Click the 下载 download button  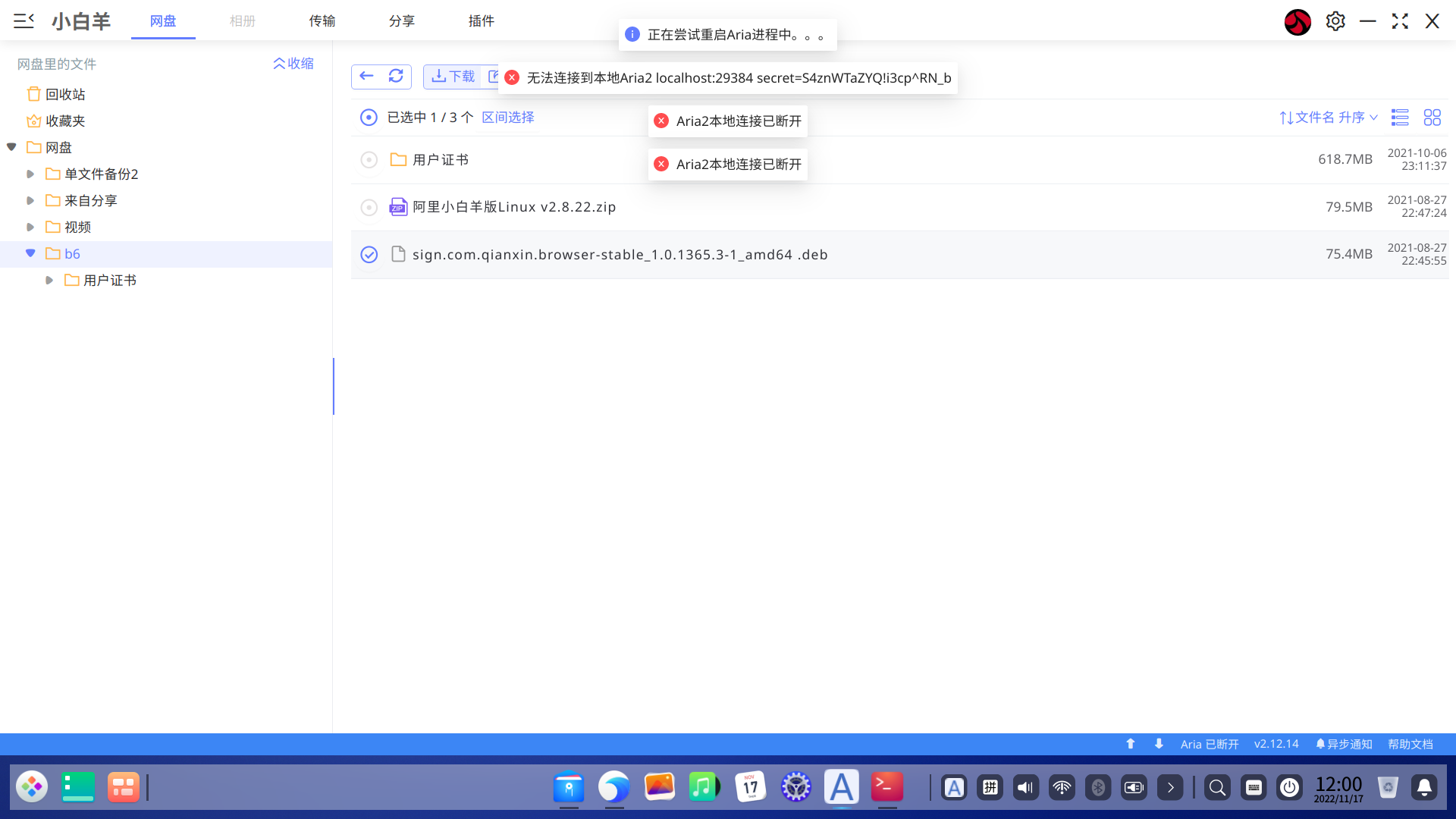tap(453, 77)
